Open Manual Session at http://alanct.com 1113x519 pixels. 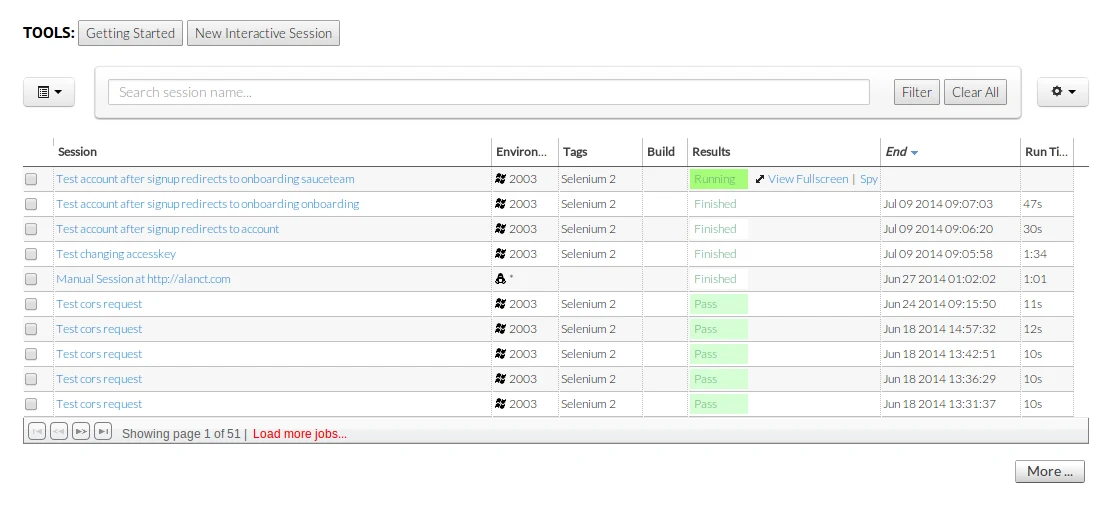click(143, 279)
